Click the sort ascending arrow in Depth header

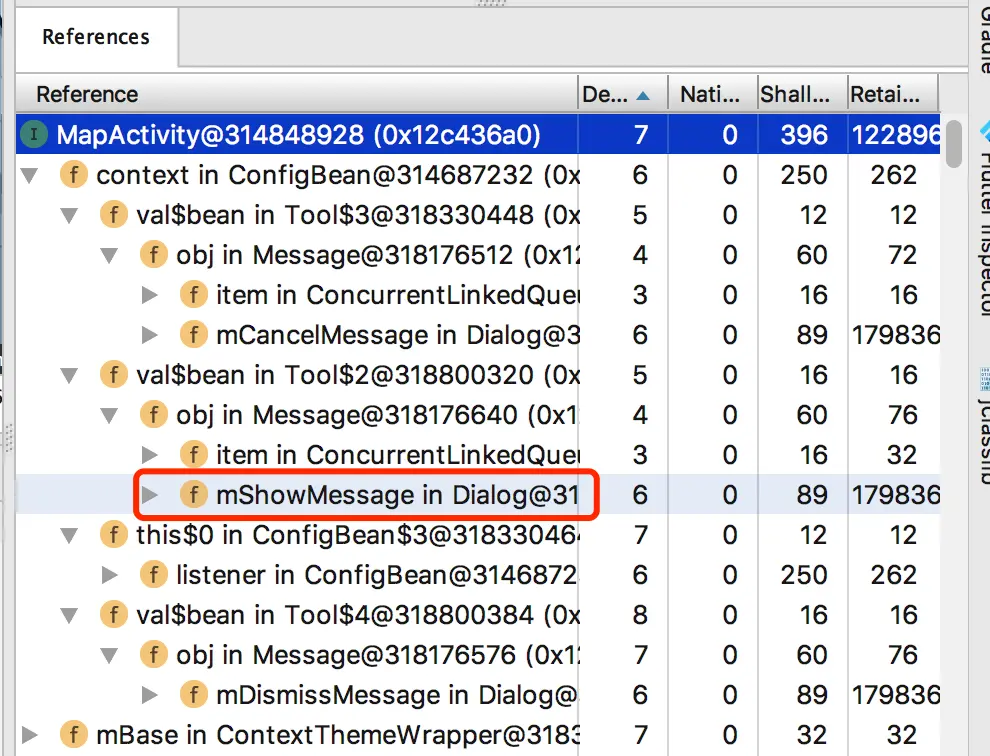click(643, 96)
